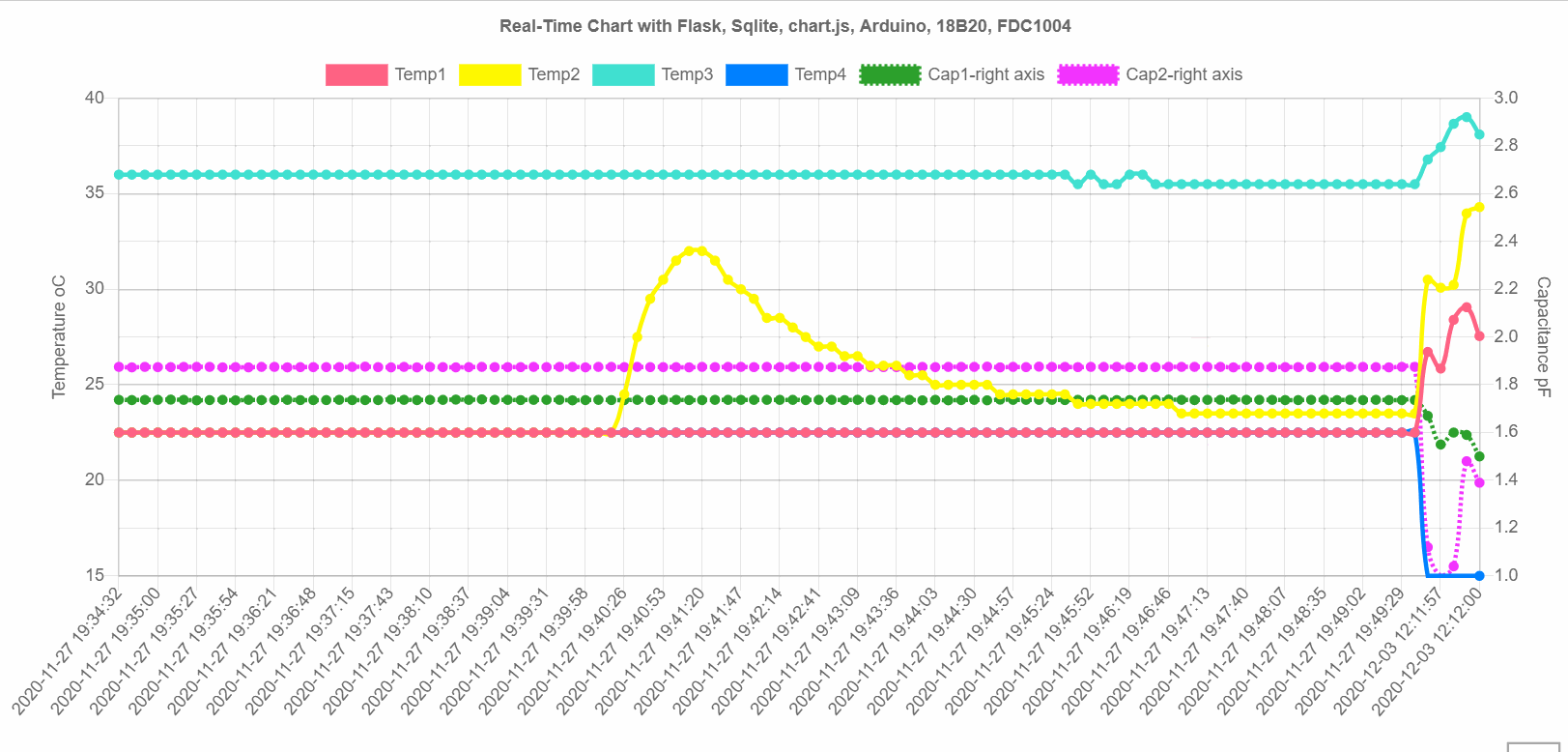Click timestamp label 2020-11-27 19:38:37

(x=417, y=651)
